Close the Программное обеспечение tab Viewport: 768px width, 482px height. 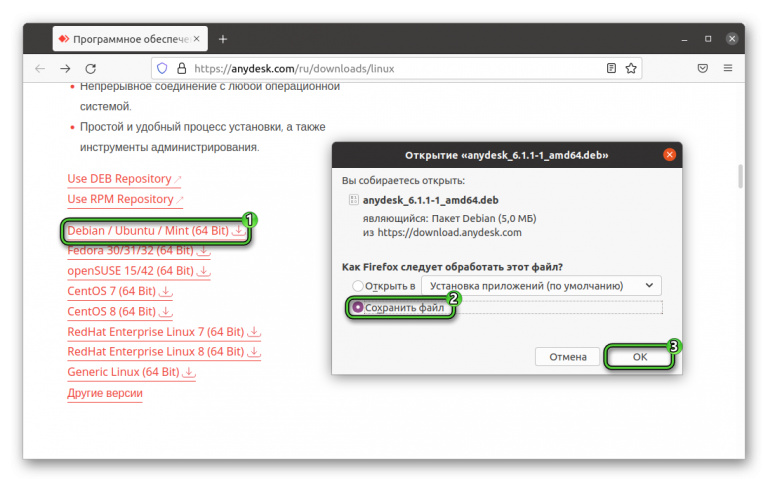coord(196,39)
